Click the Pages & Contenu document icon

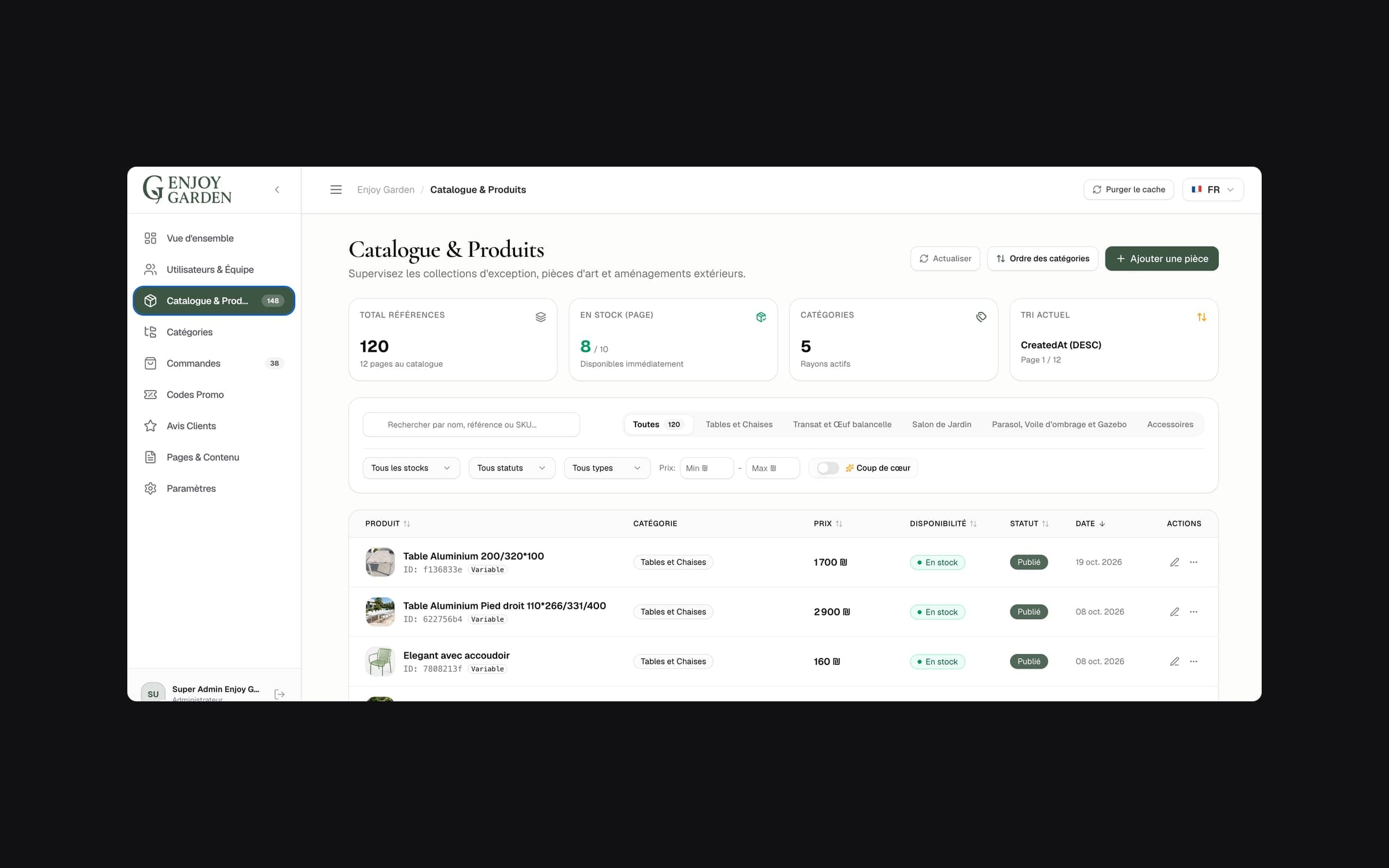(x=150, y=457)
